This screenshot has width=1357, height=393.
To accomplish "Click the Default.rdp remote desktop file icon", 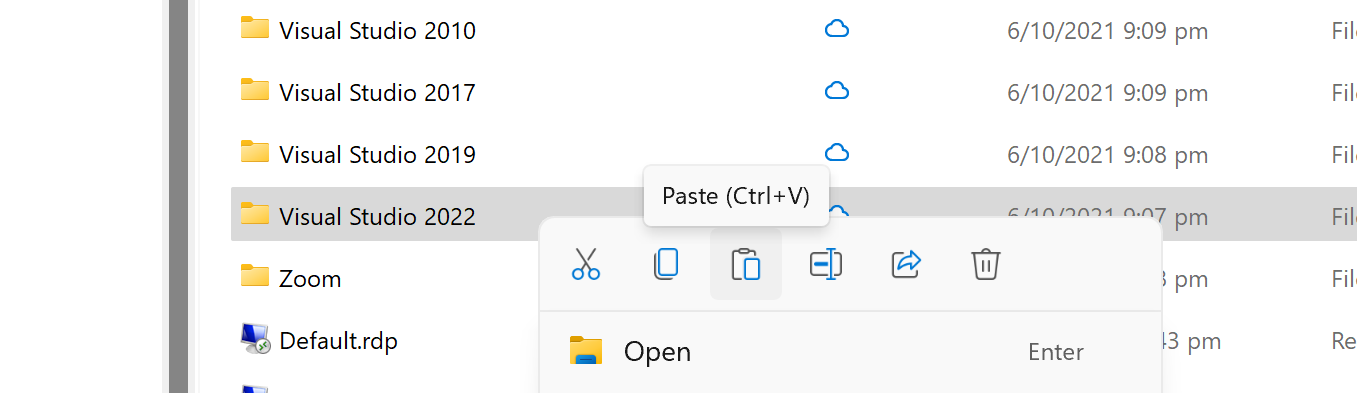I will click(x=256, y=339).
